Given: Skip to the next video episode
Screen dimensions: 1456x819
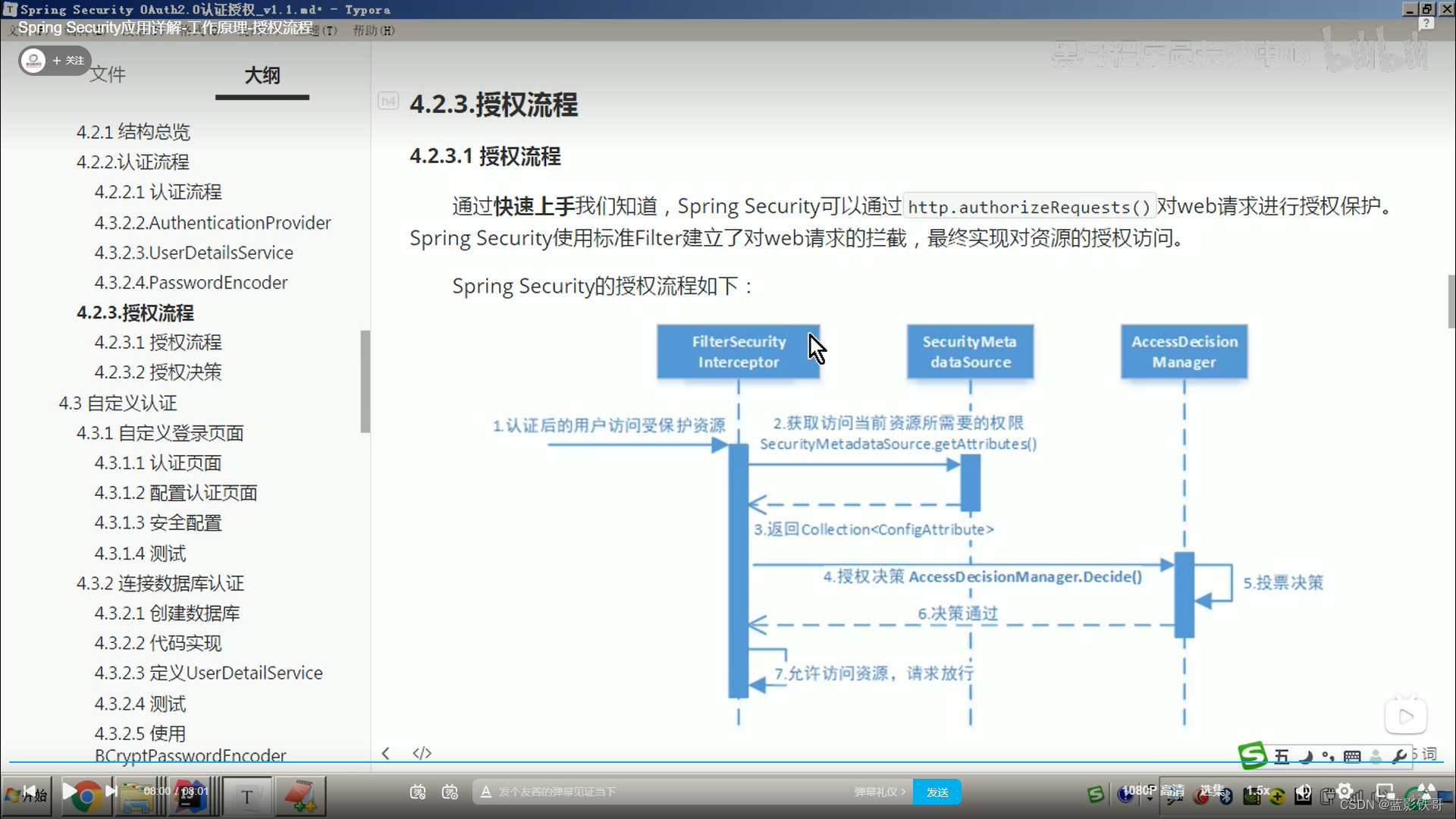Looking at the screenshot, I should click(x=111, y=791).
